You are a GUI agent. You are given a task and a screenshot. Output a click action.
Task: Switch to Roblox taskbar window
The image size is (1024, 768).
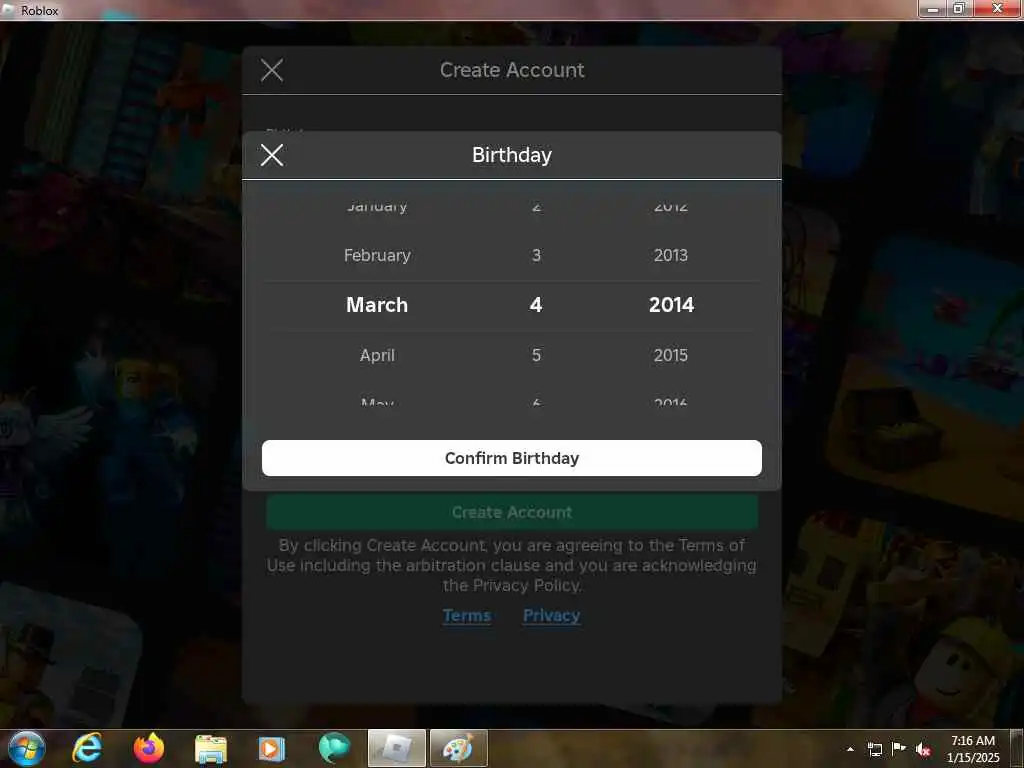(x=396, y=748)
